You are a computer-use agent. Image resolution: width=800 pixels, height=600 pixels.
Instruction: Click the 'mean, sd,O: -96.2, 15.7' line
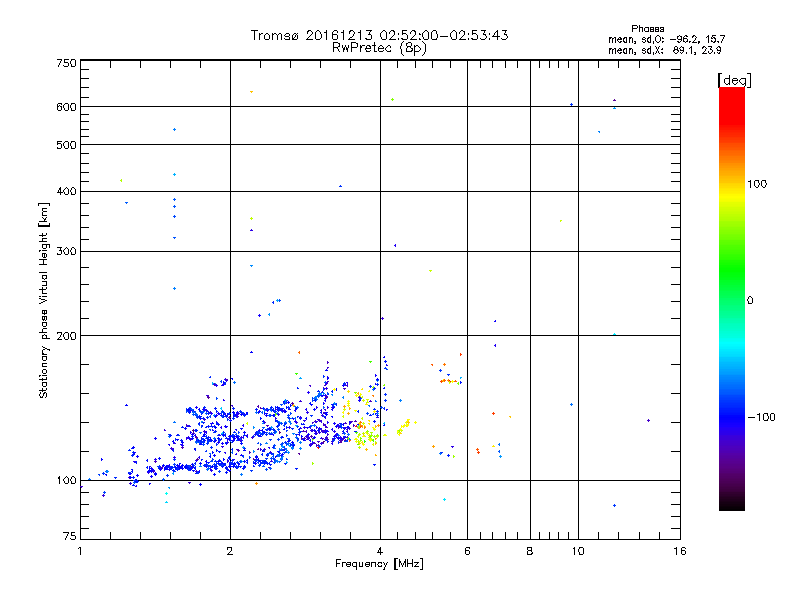point(666,39)
